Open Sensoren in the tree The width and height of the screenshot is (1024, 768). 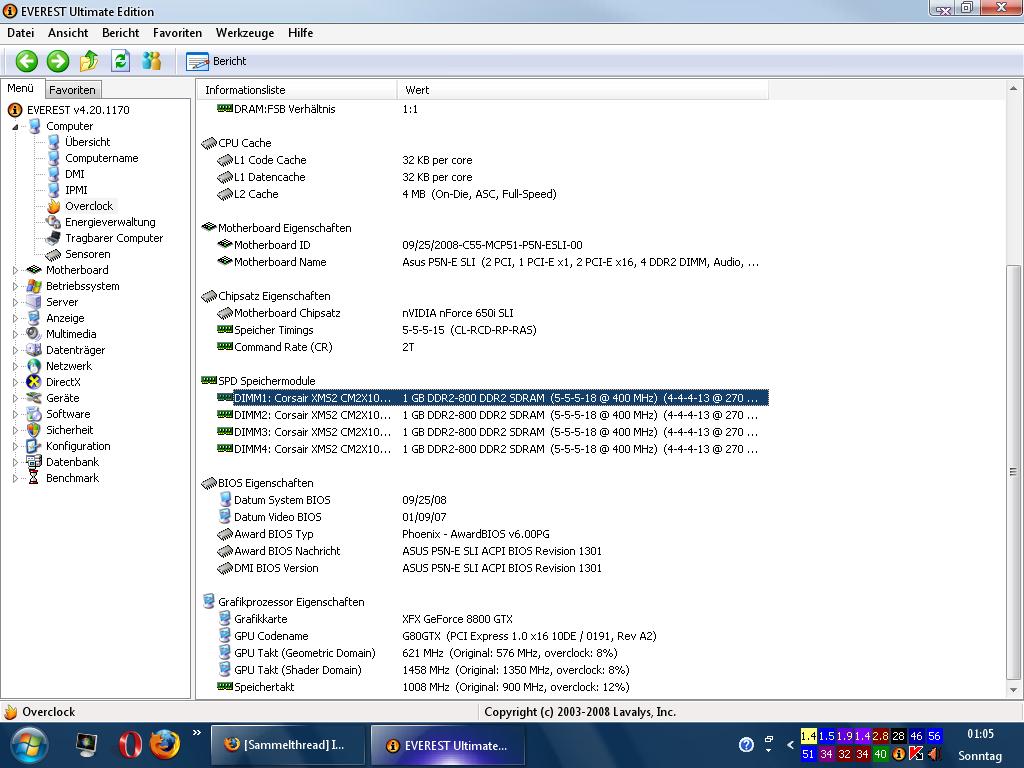pyautogui.click(x=88, y=254)
